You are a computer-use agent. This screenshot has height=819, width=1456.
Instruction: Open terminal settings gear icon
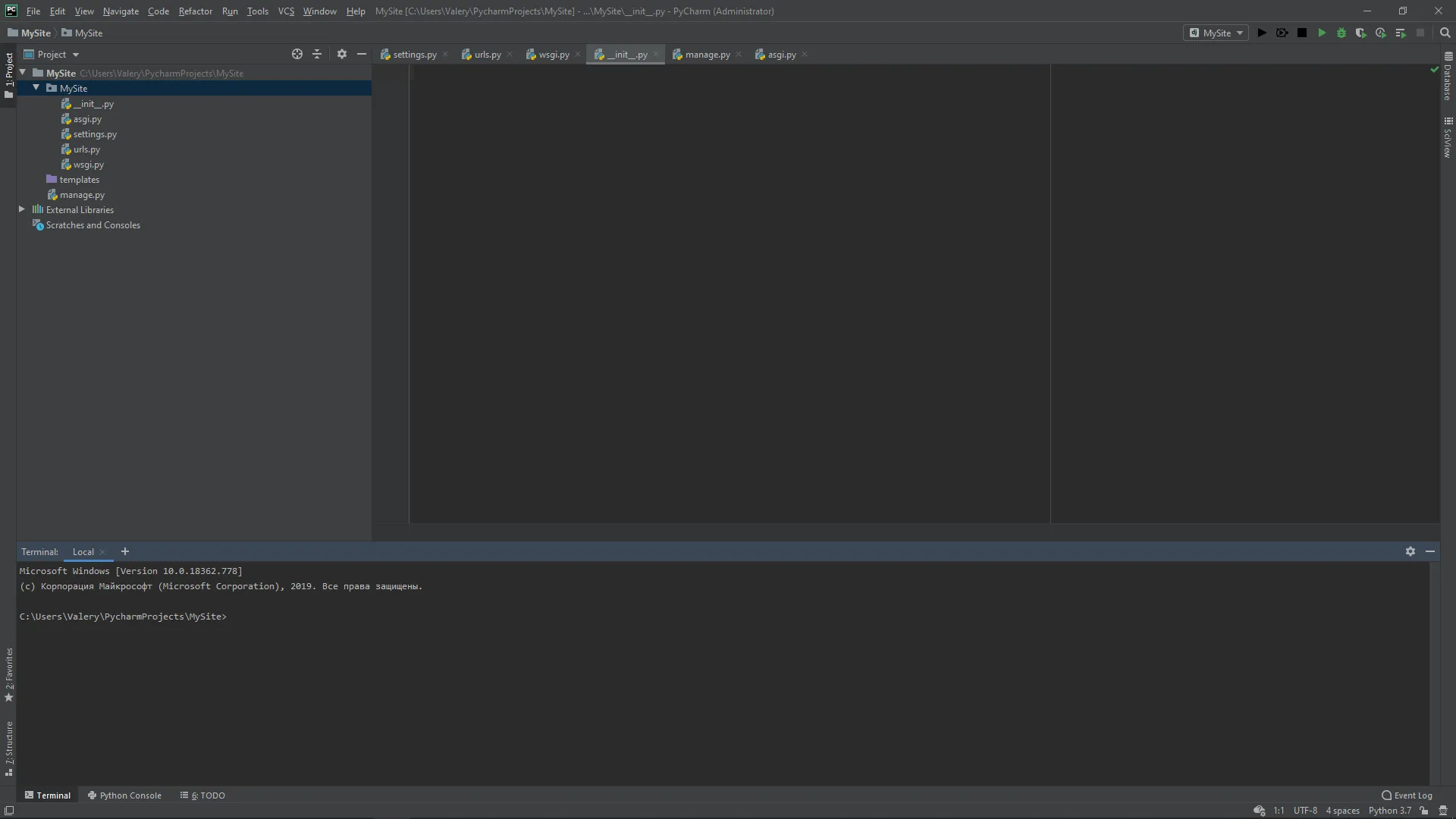(1410, 551)
